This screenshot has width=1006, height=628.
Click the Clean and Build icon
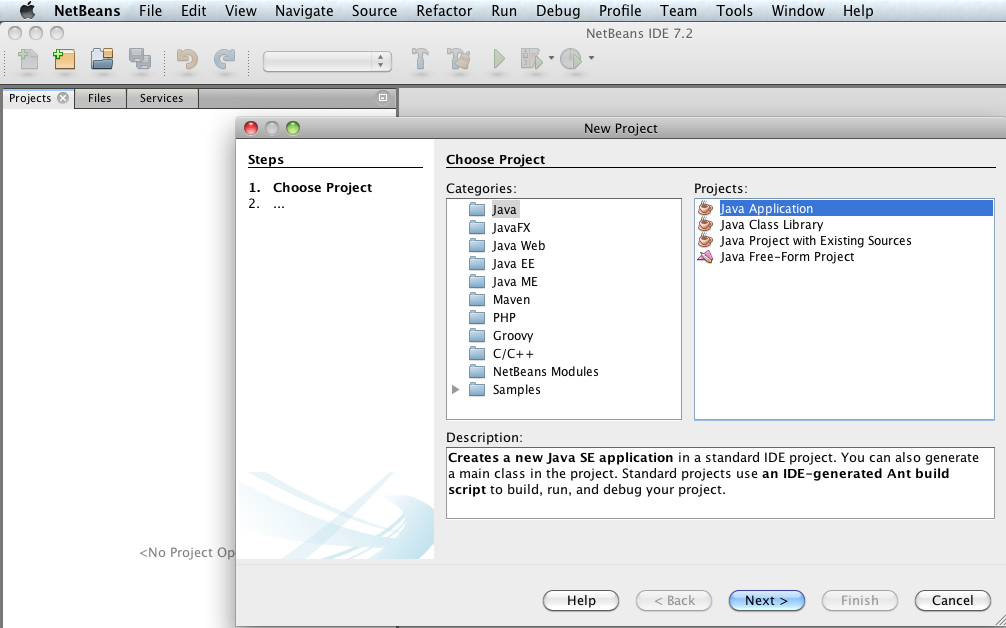(x=459, y=59)
